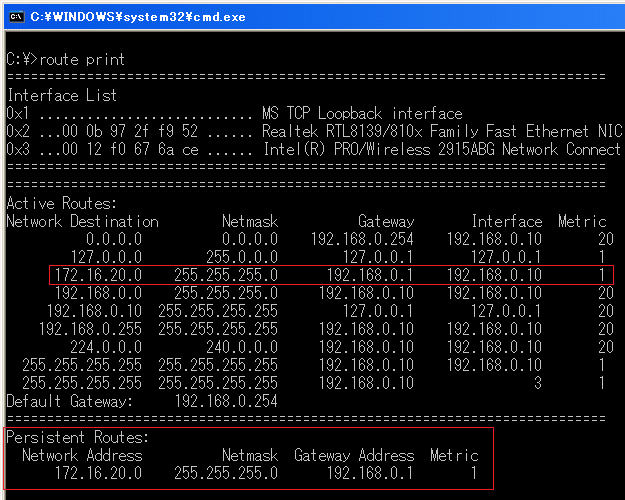The image size is (625, 500).
Task: Click 'Intel(R) PRO/Wireless 2915ABG Network' text
Action: [411, 149]
